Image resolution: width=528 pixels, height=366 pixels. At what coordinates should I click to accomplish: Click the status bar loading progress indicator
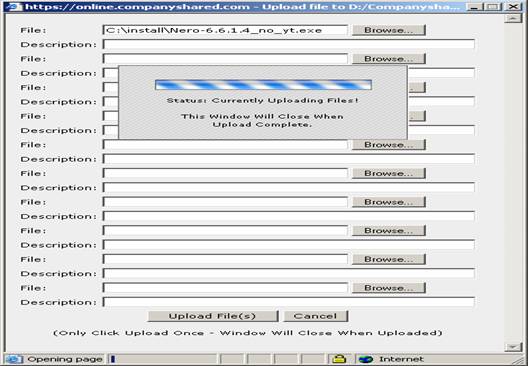[162, 359]
